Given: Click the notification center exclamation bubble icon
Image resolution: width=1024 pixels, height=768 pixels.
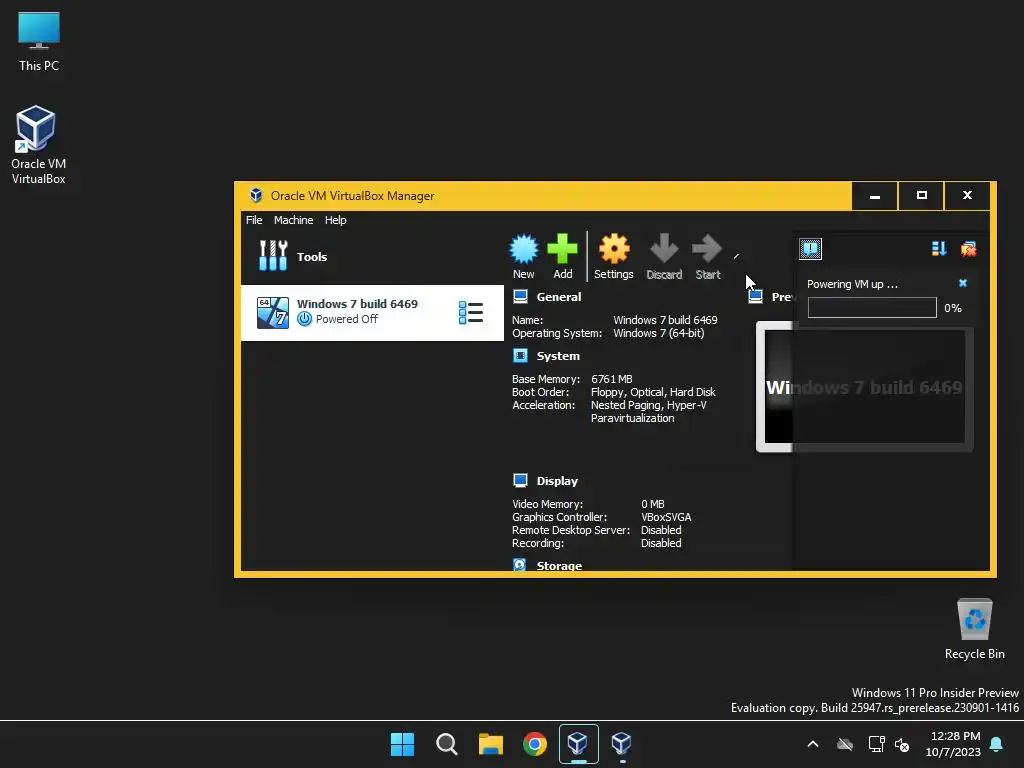Looking at the screenshot, I should coord(810,249).
